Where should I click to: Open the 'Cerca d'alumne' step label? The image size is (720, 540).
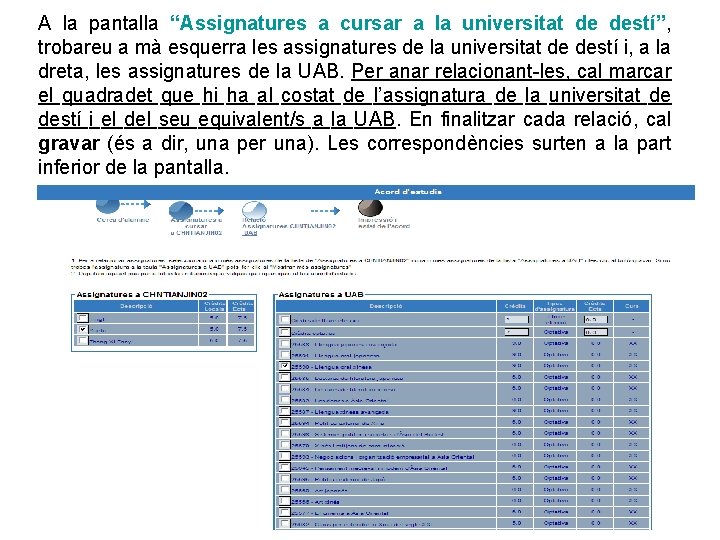pos(123,220)
